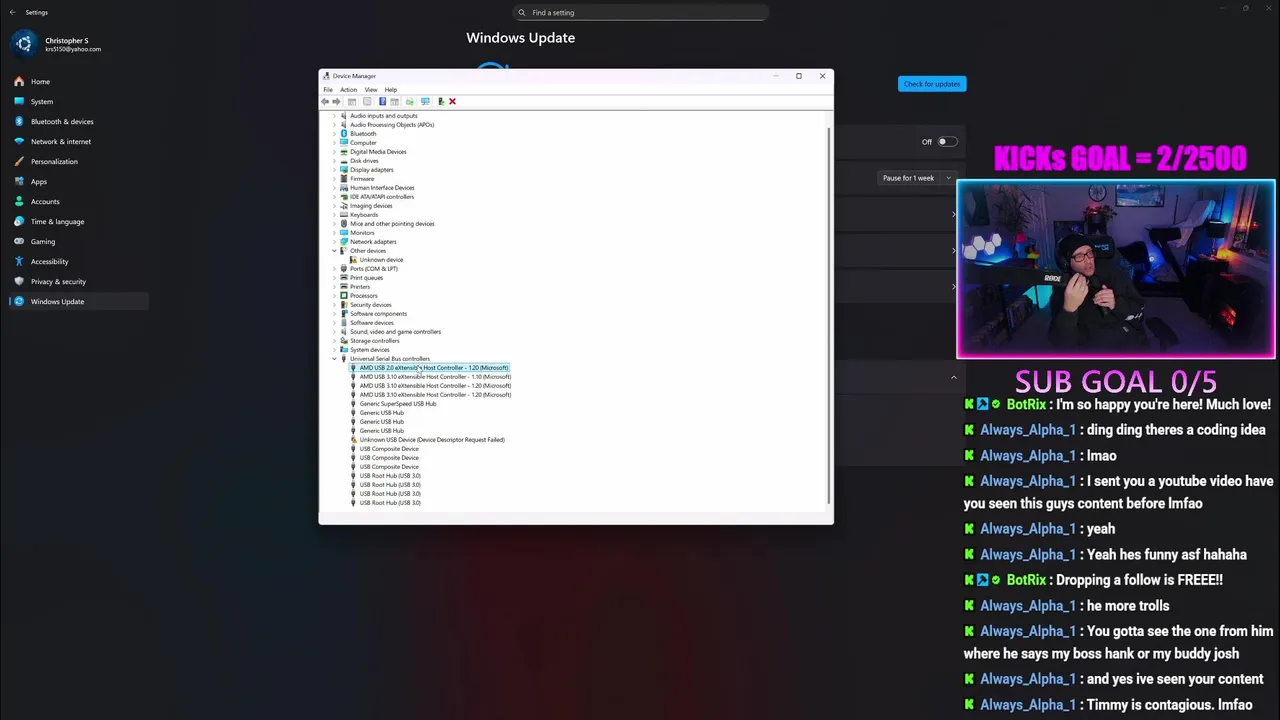Select Unknown USB Device (Device Descriptor Request Failed)
Viewport: 1280px width, 720px height.
coord(432,439)
